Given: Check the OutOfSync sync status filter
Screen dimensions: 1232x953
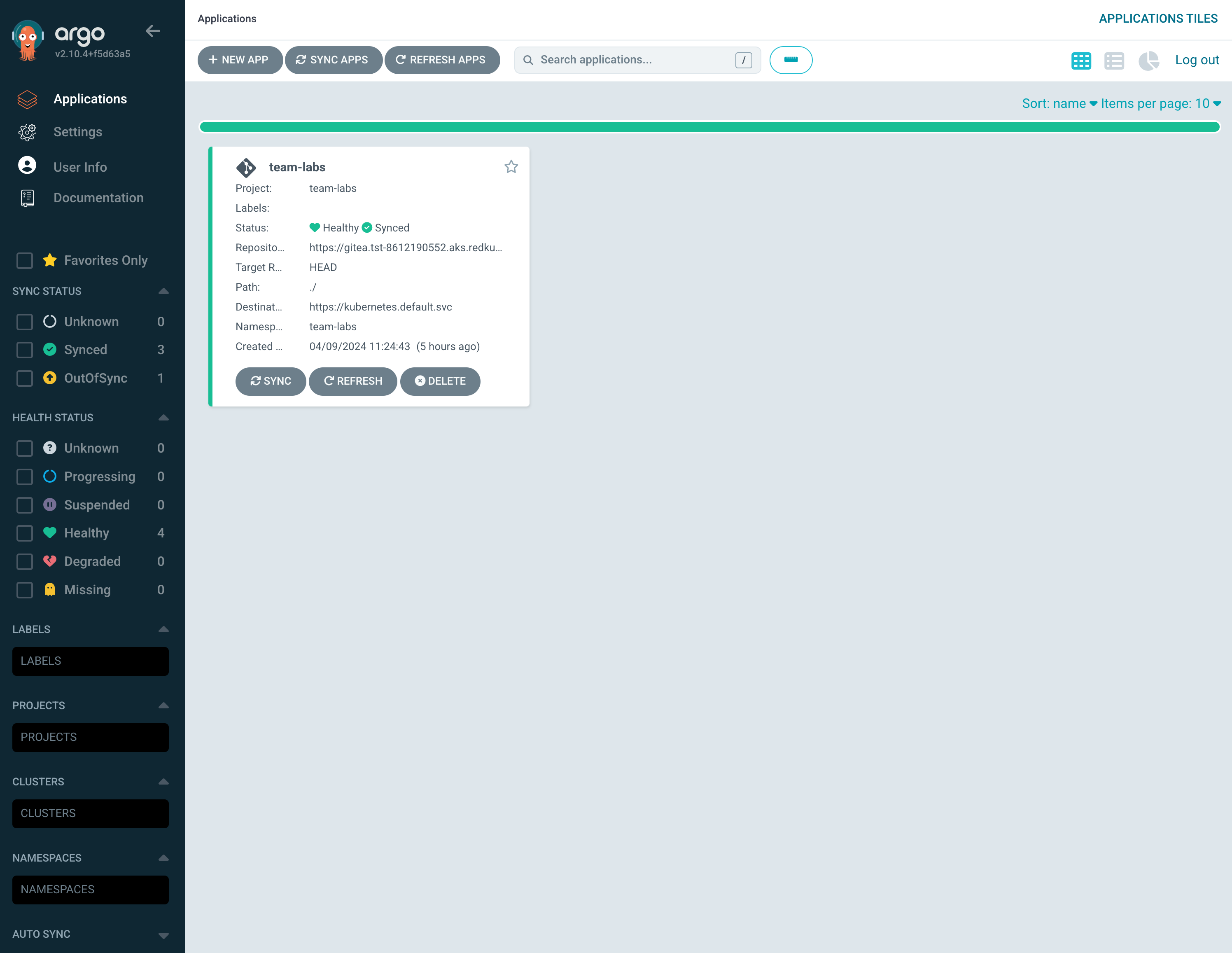Looking at the screenshot, I should tap(25, 378).
